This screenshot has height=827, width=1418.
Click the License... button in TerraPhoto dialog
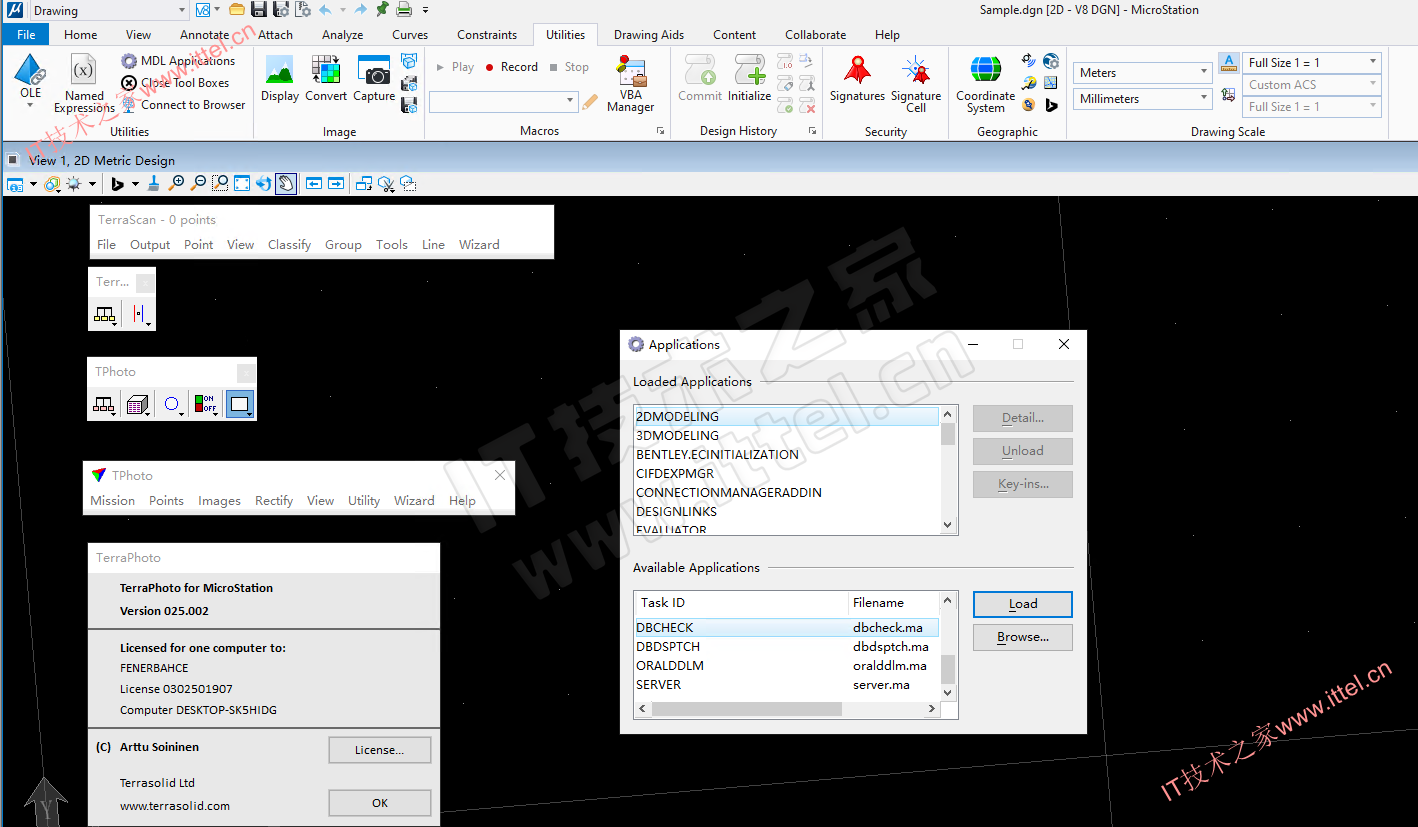380,750
